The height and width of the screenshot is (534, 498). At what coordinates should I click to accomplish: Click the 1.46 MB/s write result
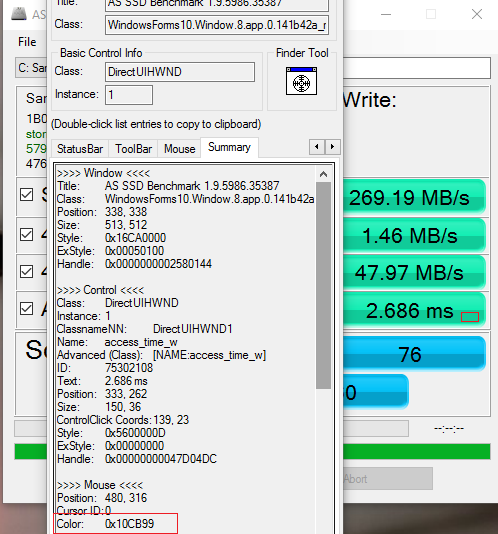414,235
